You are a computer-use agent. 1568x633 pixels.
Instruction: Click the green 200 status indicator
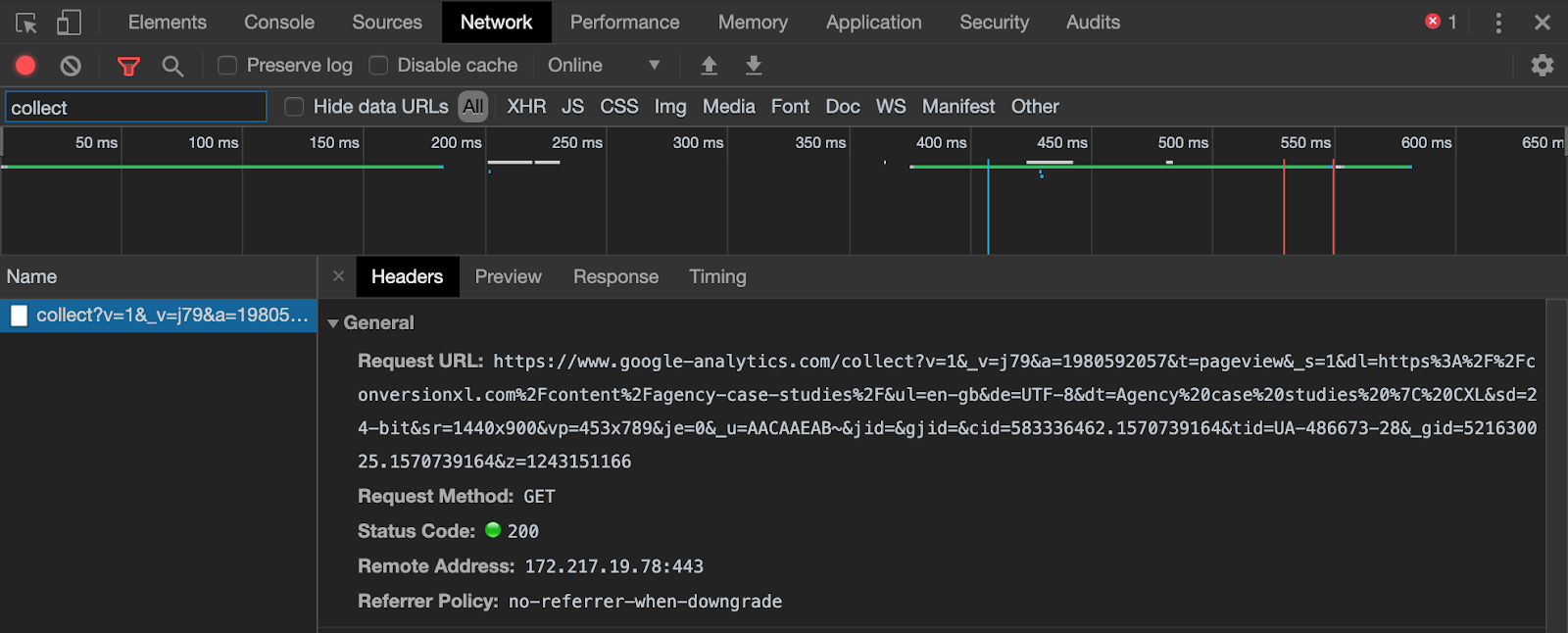coord(493,530)
